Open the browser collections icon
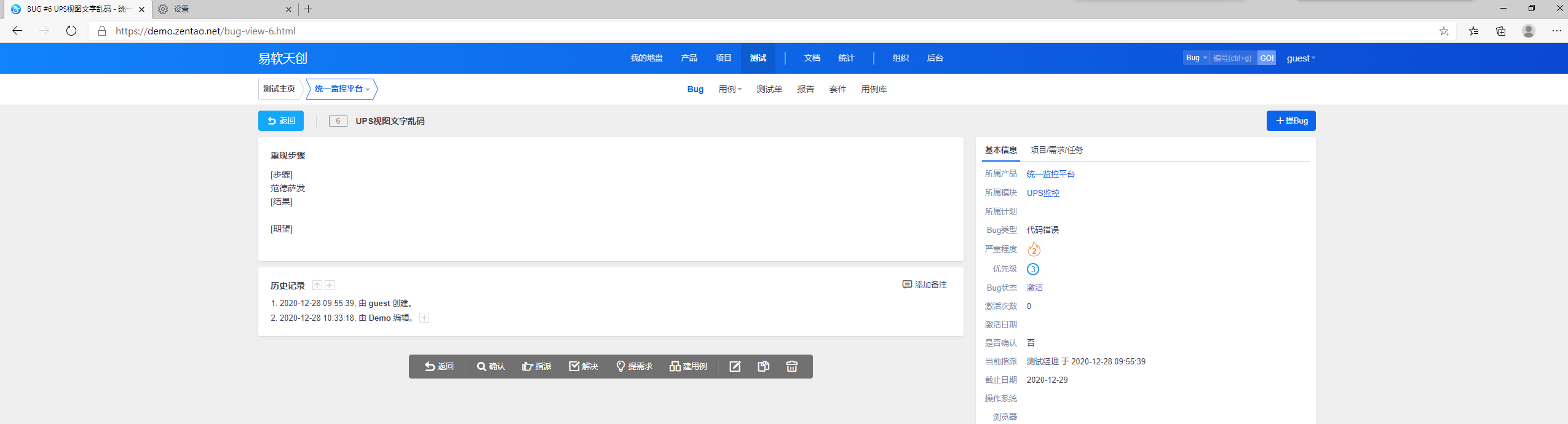The width and height of the screenshot is (1568, 424). tap(1500, 31)
